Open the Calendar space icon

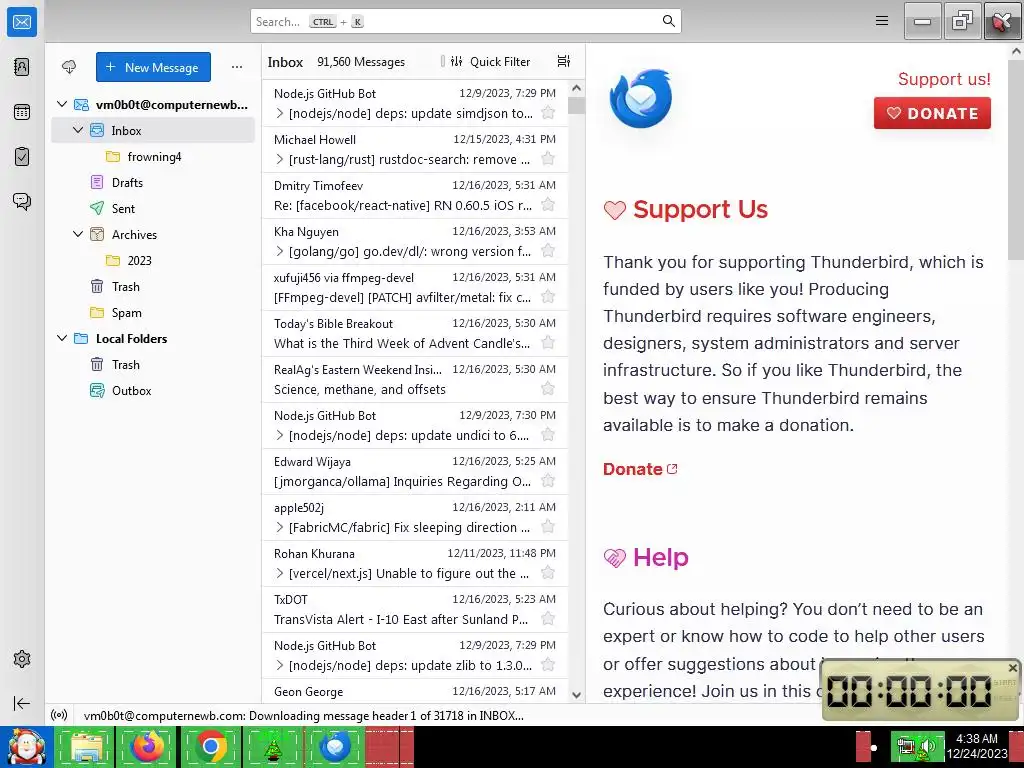(x=22, y=112)
